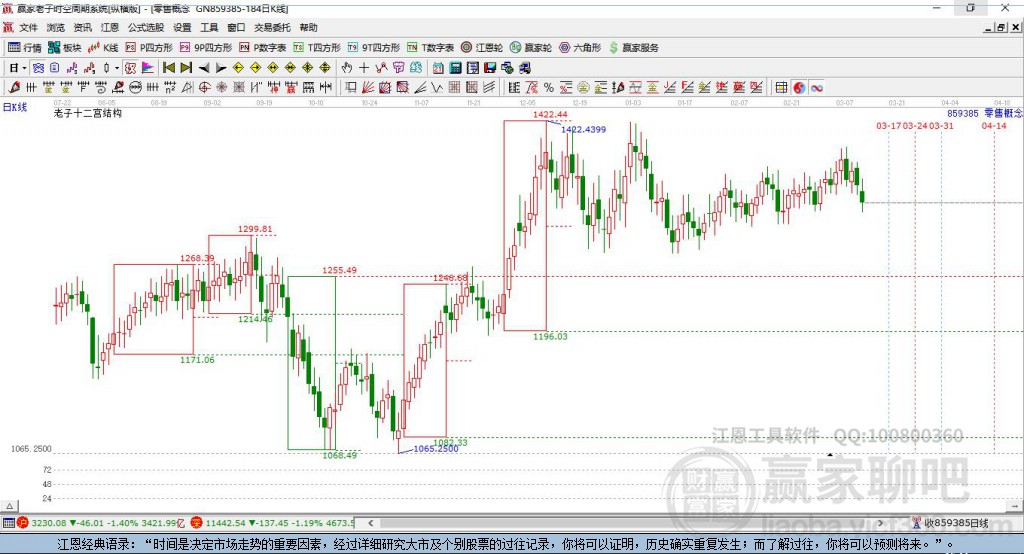Click the Shenzhen index 11442.54 status entry
The image size is (1024, 554).
tap(273, 523)
